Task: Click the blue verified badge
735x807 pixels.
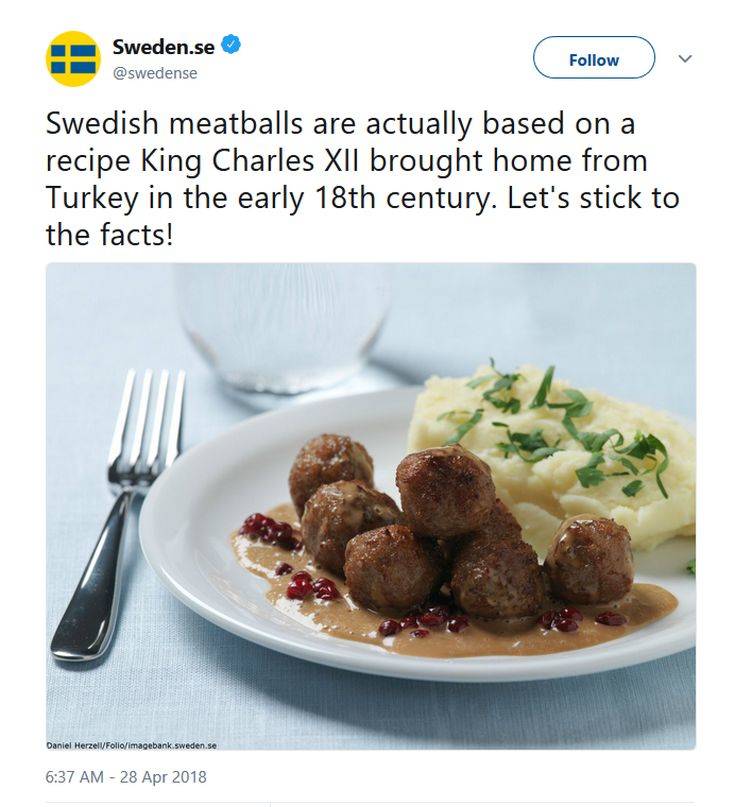Action: pos(231,45)
